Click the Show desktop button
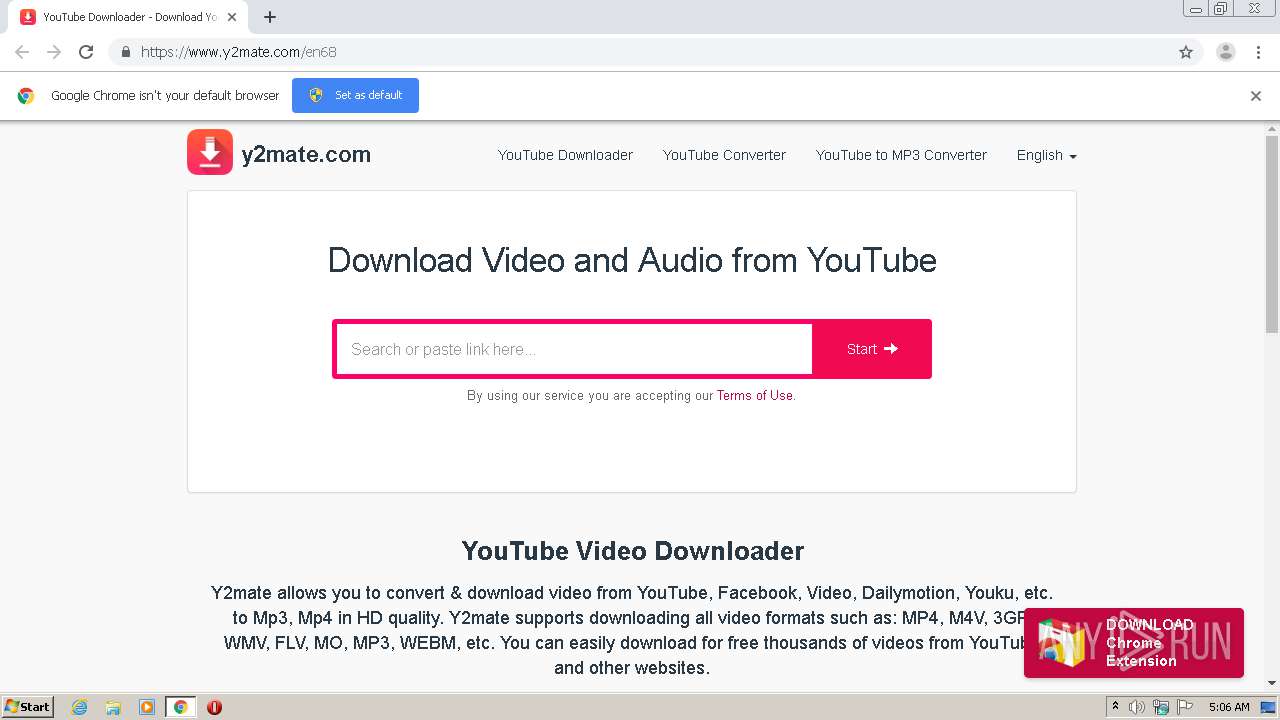Image resolution: width=1280 pixels, height=720 pixels. coord(1269,707)
